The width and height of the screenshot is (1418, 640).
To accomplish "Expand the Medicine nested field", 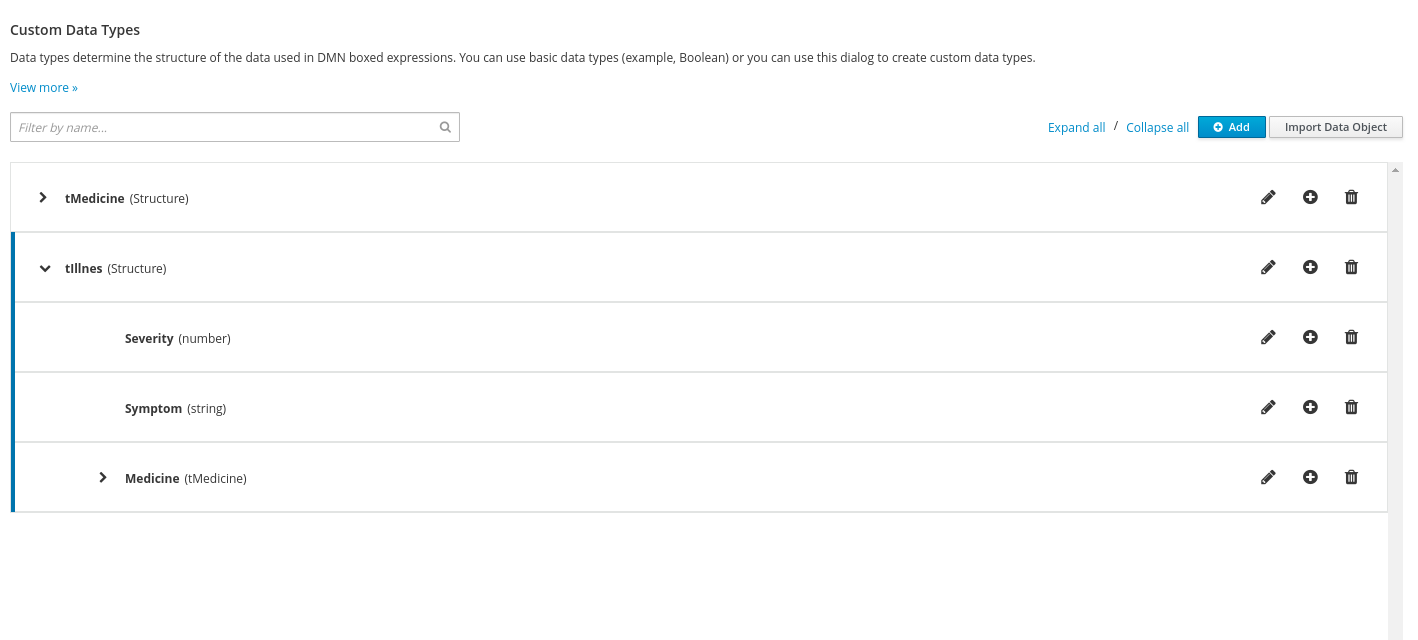I will coord(103,478).
